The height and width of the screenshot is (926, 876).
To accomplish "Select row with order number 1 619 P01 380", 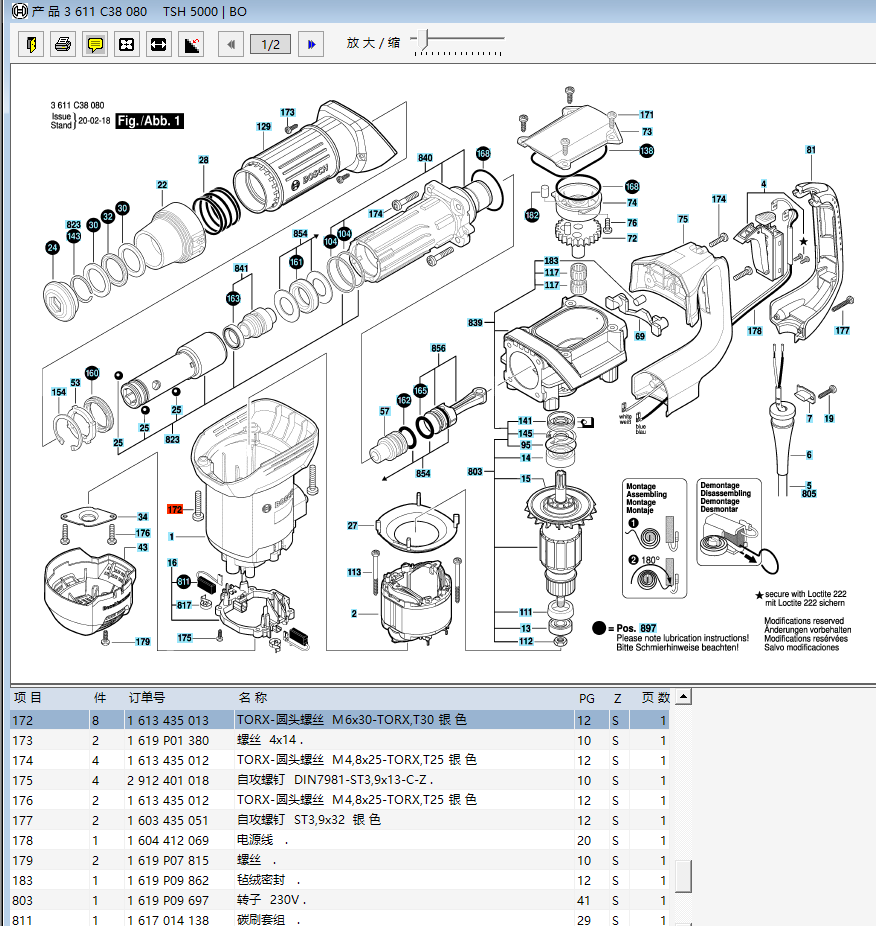I will click(x=340, y=740).
